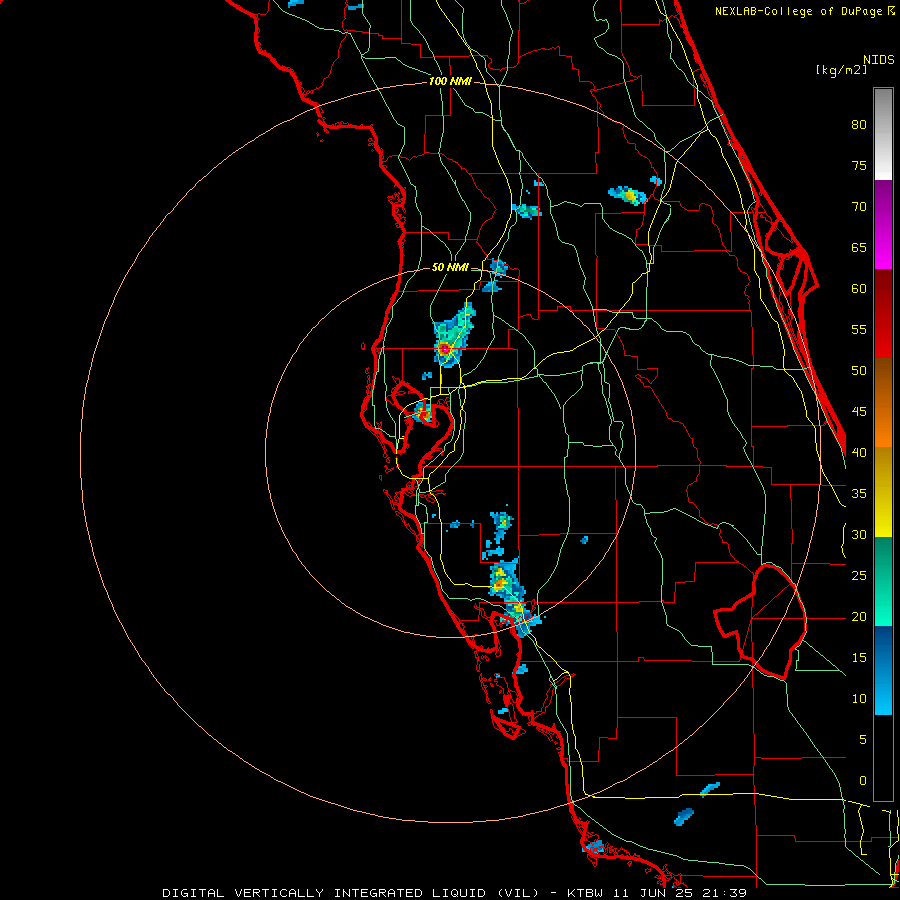Viewport: 900px width, 900px height.
Task: Click the scale value 15
Action: pyautogui.click(x=859, y=658)
